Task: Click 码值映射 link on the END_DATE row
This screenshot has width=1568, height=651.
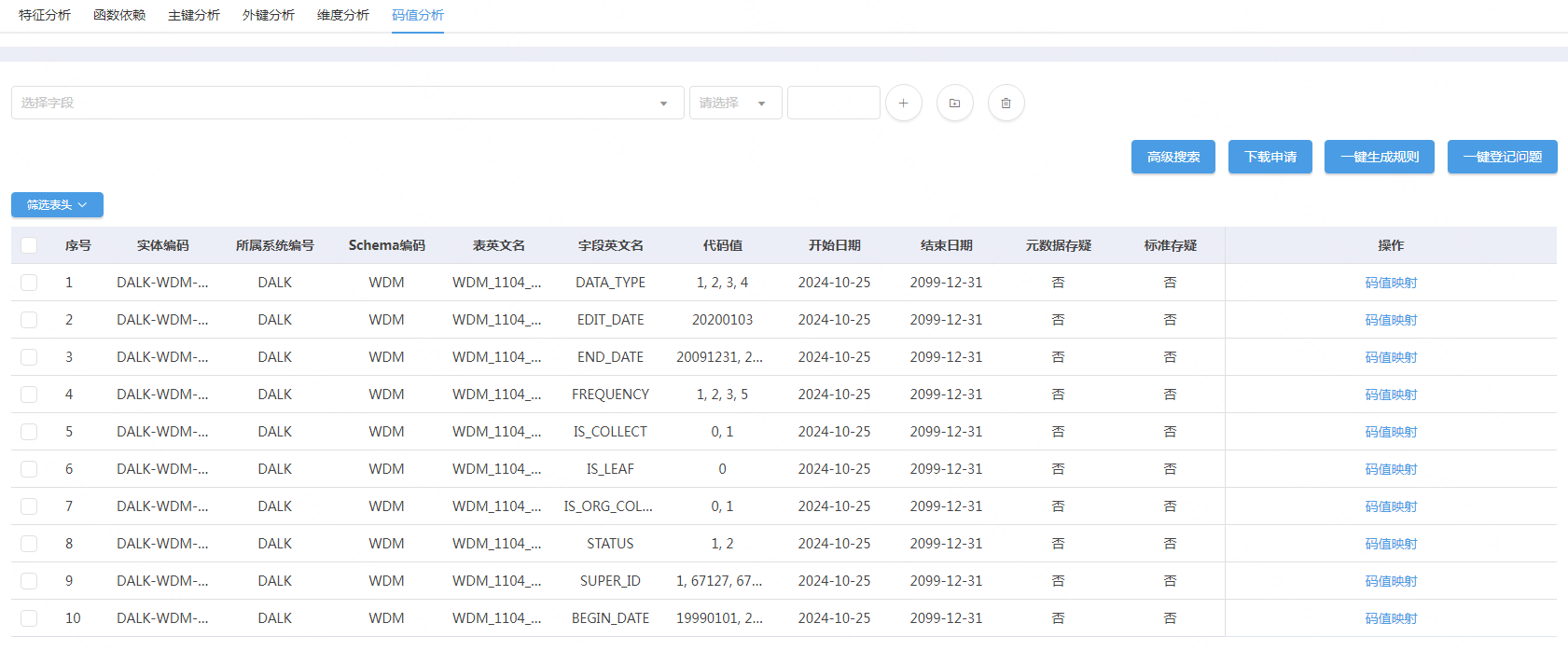Action: (x=1391, y=357)
